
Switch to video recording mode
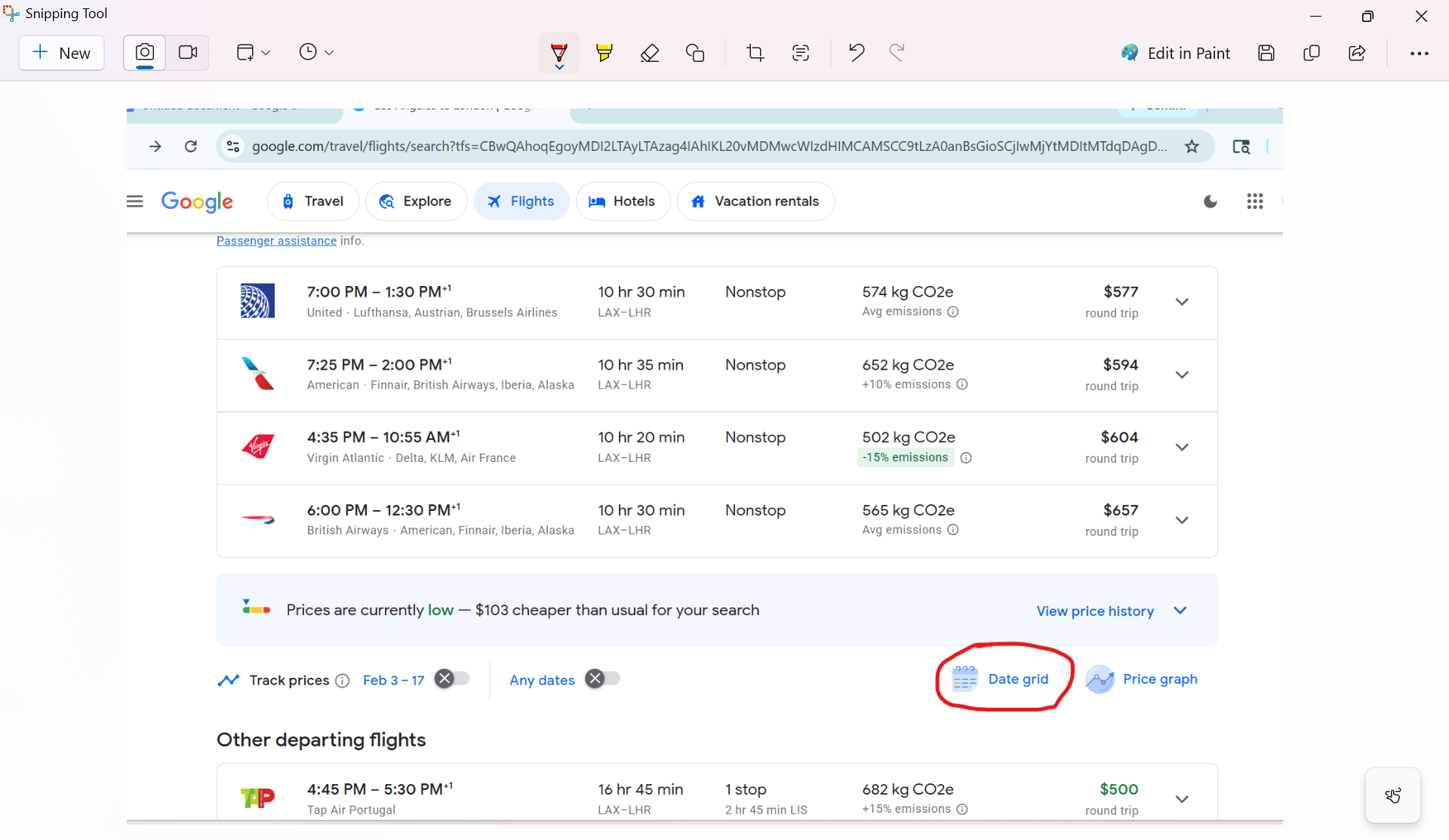tap(187, 53)
